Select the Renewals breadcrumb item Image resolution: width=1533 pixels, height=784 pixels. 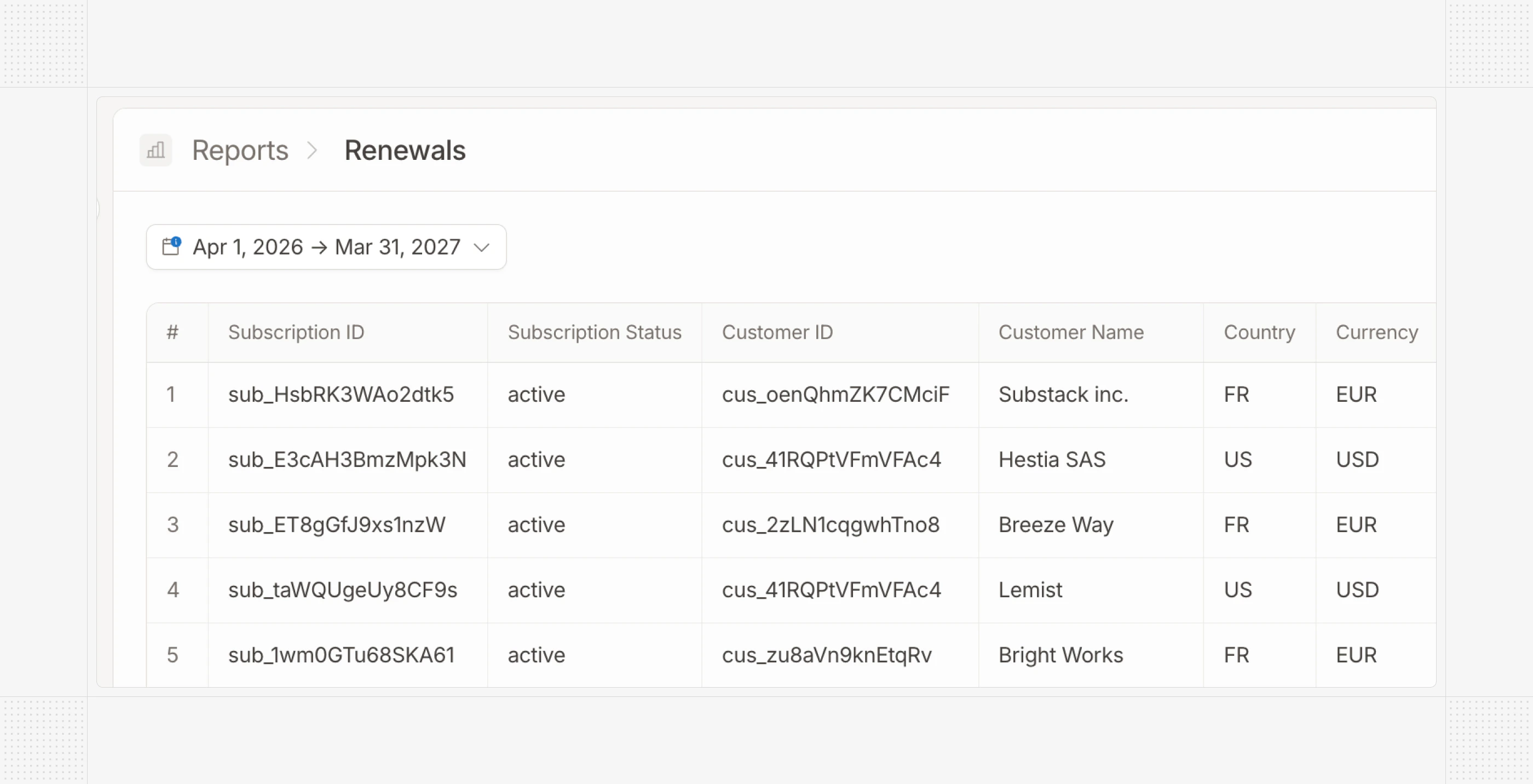coord(405,150)
